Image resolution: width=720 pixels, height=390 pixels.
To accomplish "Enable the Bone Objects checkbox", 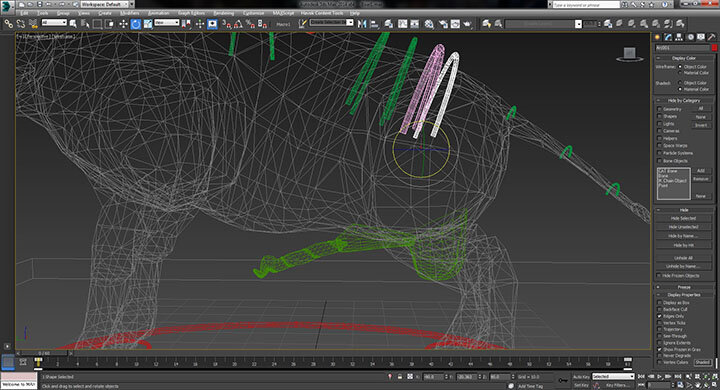I will tap(660, 161).
